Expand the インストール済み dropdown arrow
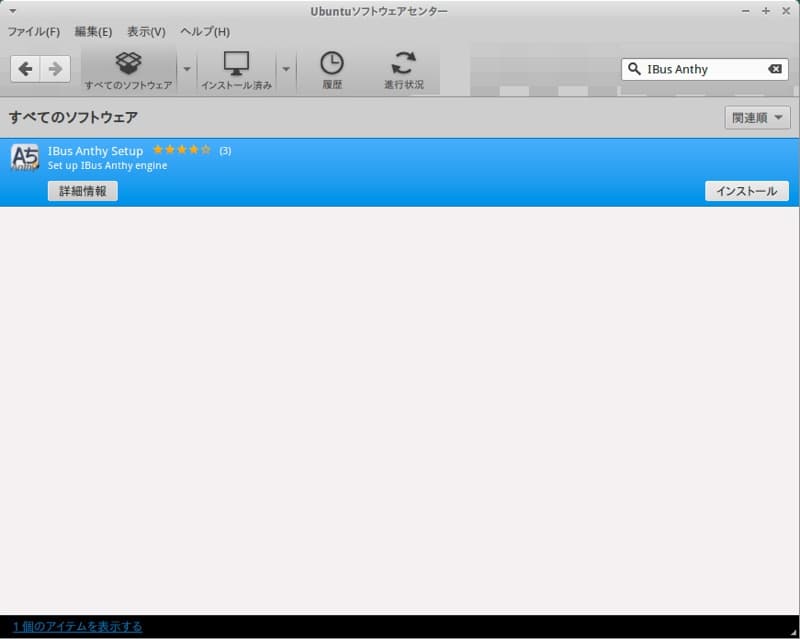The width and height of the screenshot is (800, 639). point(286,69)
